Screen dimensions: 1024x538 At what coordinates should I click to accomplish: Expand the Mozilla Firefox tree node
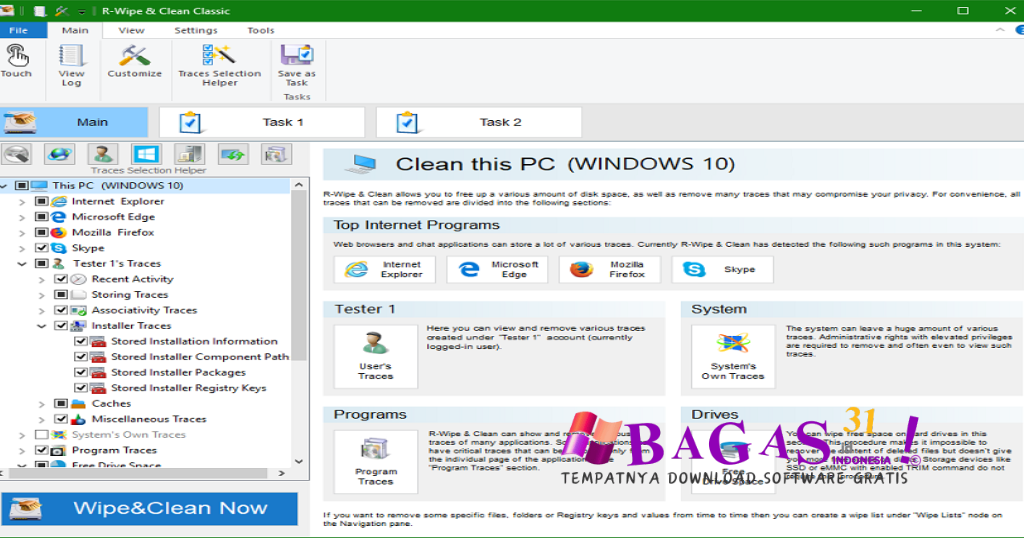[x=22, y=233]
